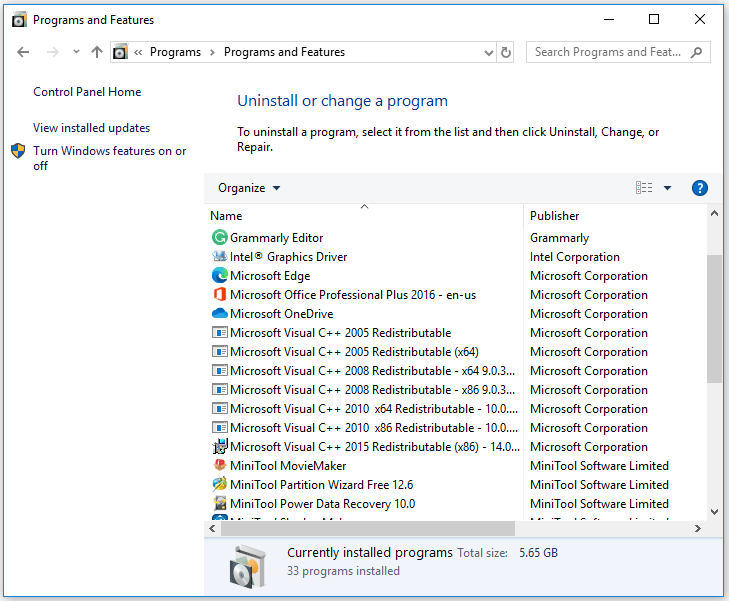Click the Programs and Features breadcrumb
Image resolution: width=729 pixels, height=601 pixels.
click(284, 52)
